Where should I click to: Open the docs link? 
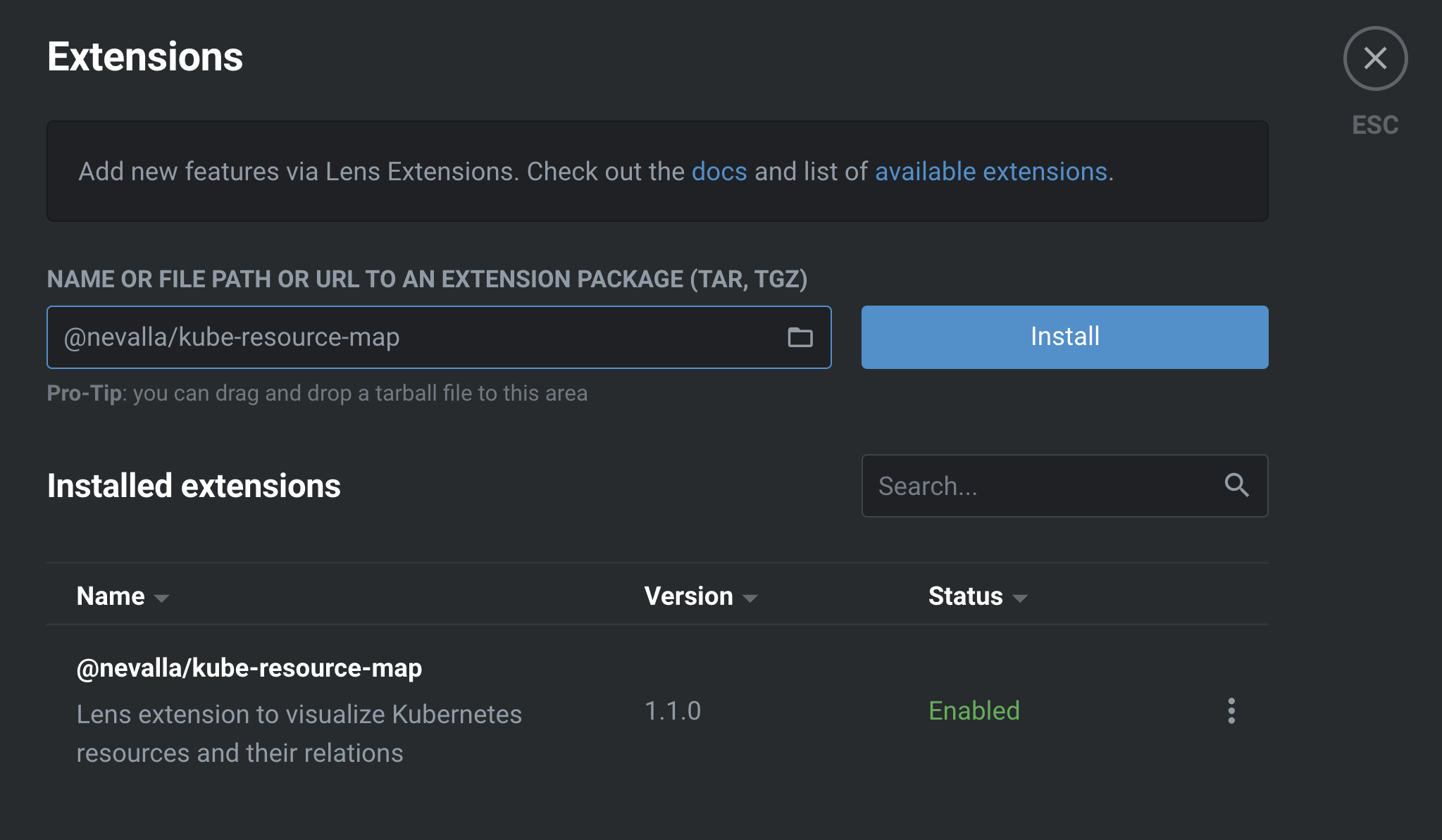(719, 172)
